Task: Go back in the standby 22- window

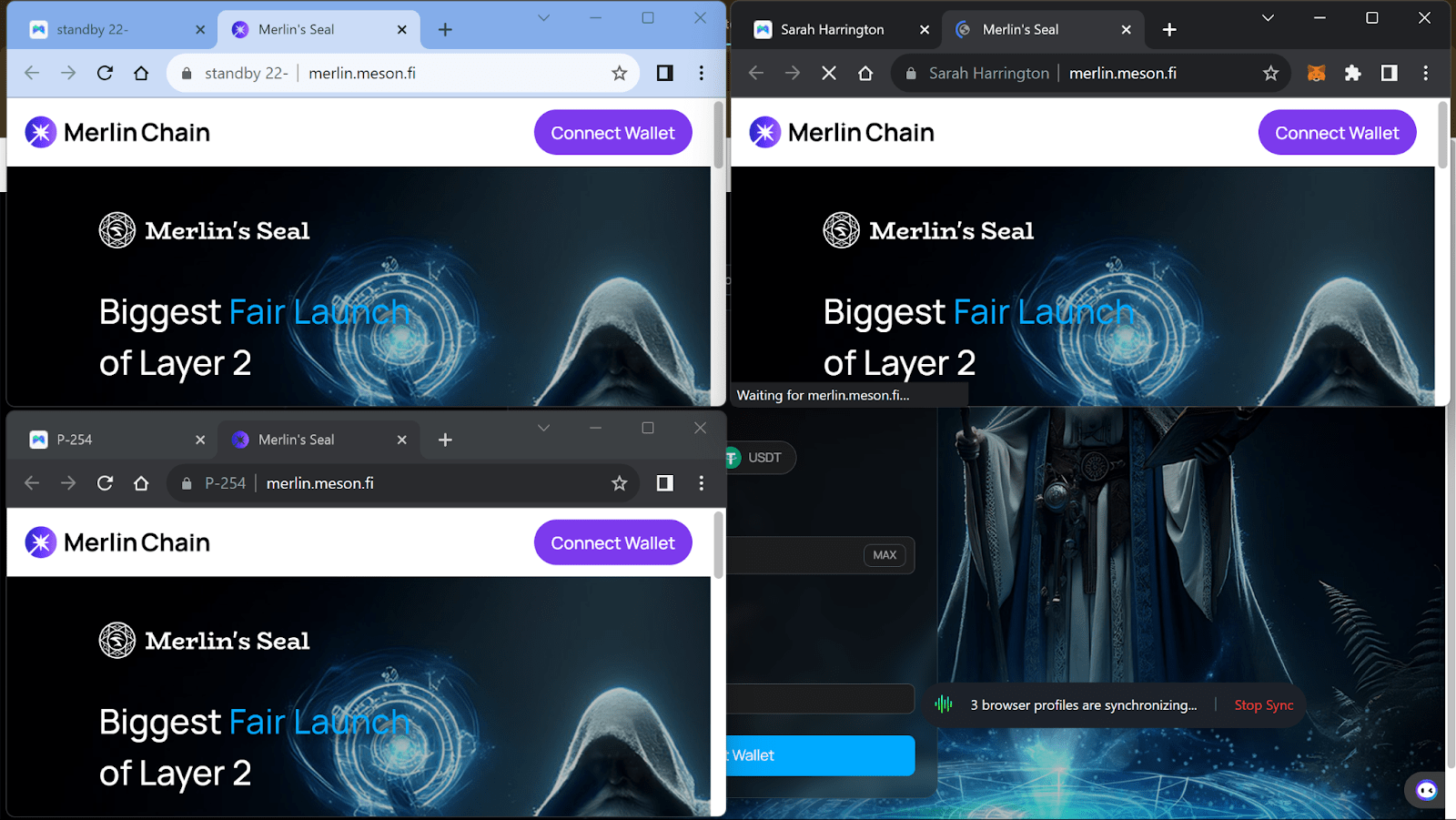Action: [32, 73]
